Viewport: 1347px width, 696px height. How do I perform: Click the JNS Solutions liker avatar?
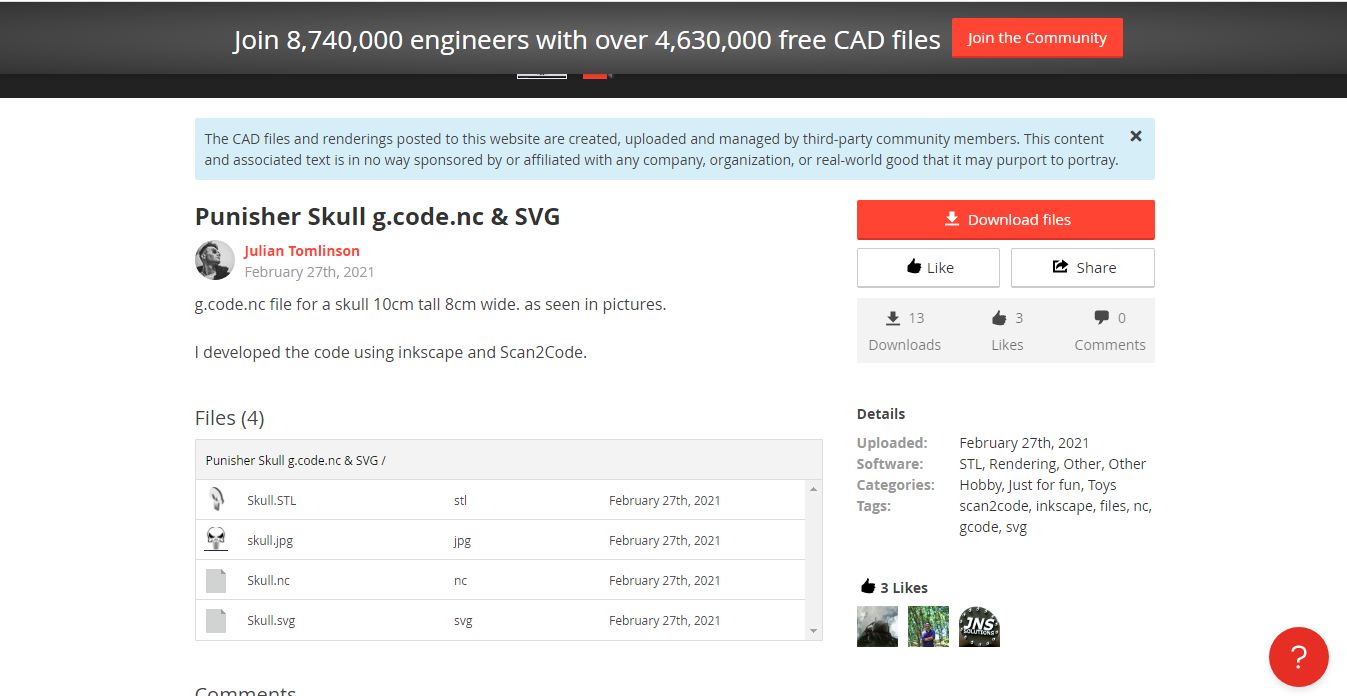click(x=978, y=625)
